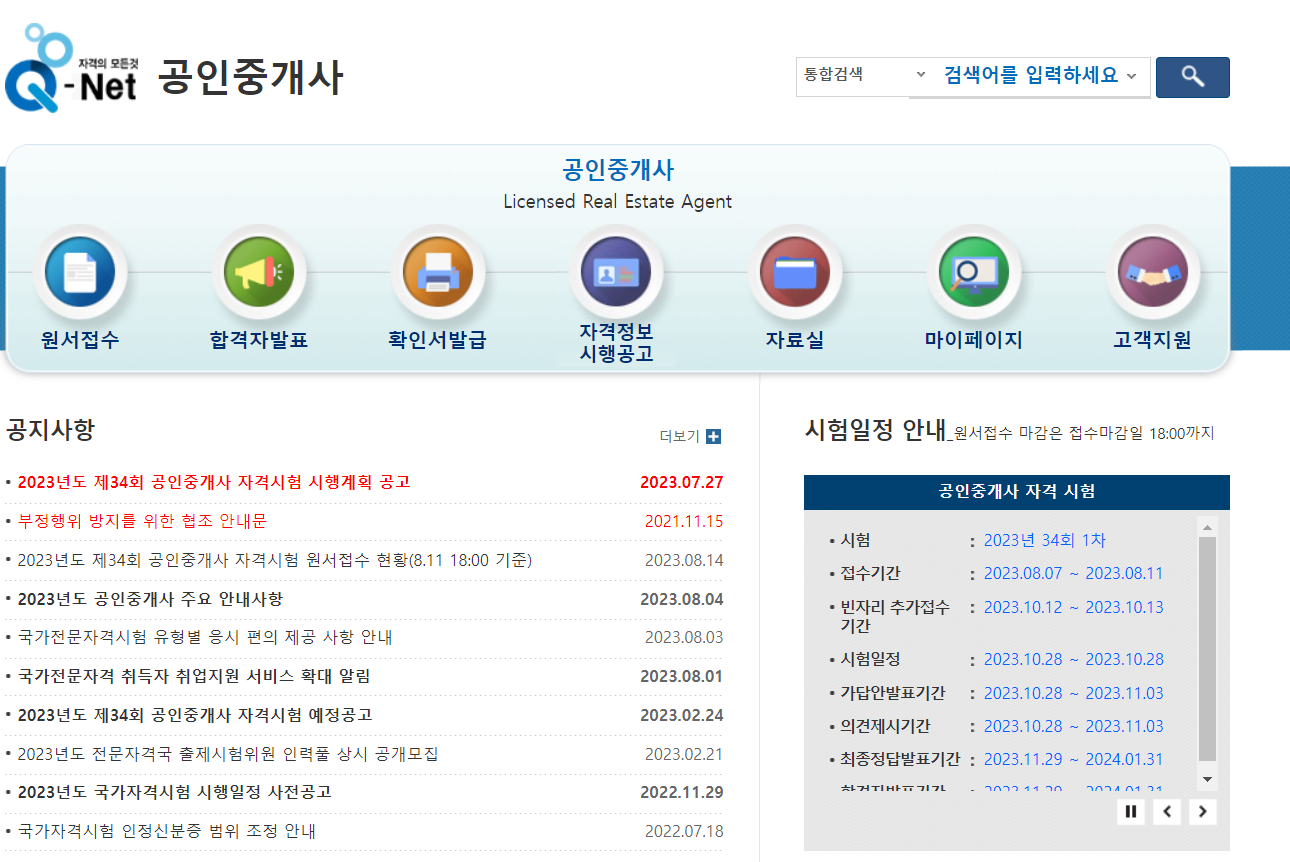Open the 확인서발급 printer icon
This screenshot has height=862, width=1290.
(x=438, y=272)
